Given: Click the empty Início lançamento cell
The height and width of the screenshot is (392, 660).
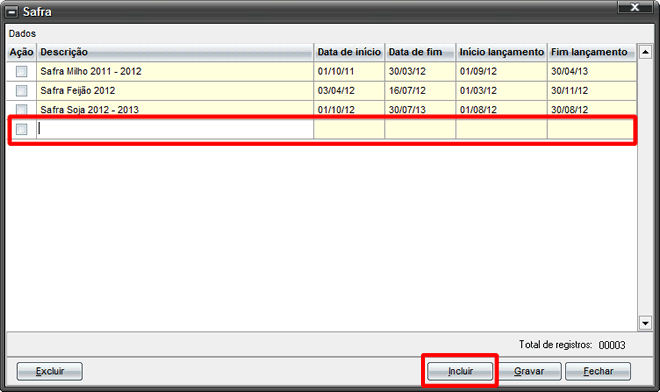Looking at the screenshot, I should tap(501, 129).
